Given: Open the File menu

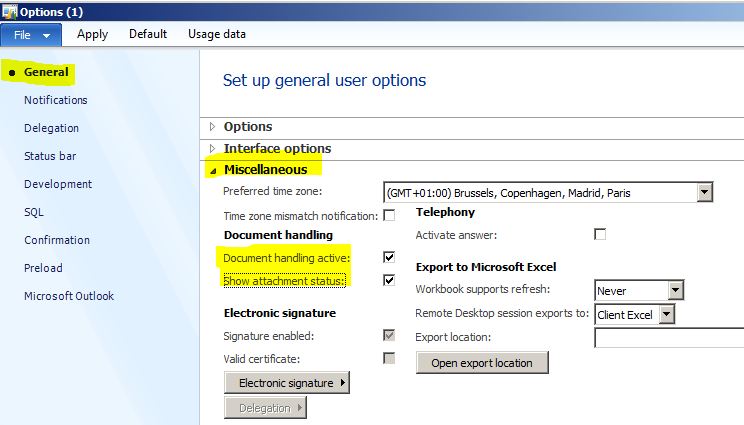Looking at the screenshot, I should 32,34.
